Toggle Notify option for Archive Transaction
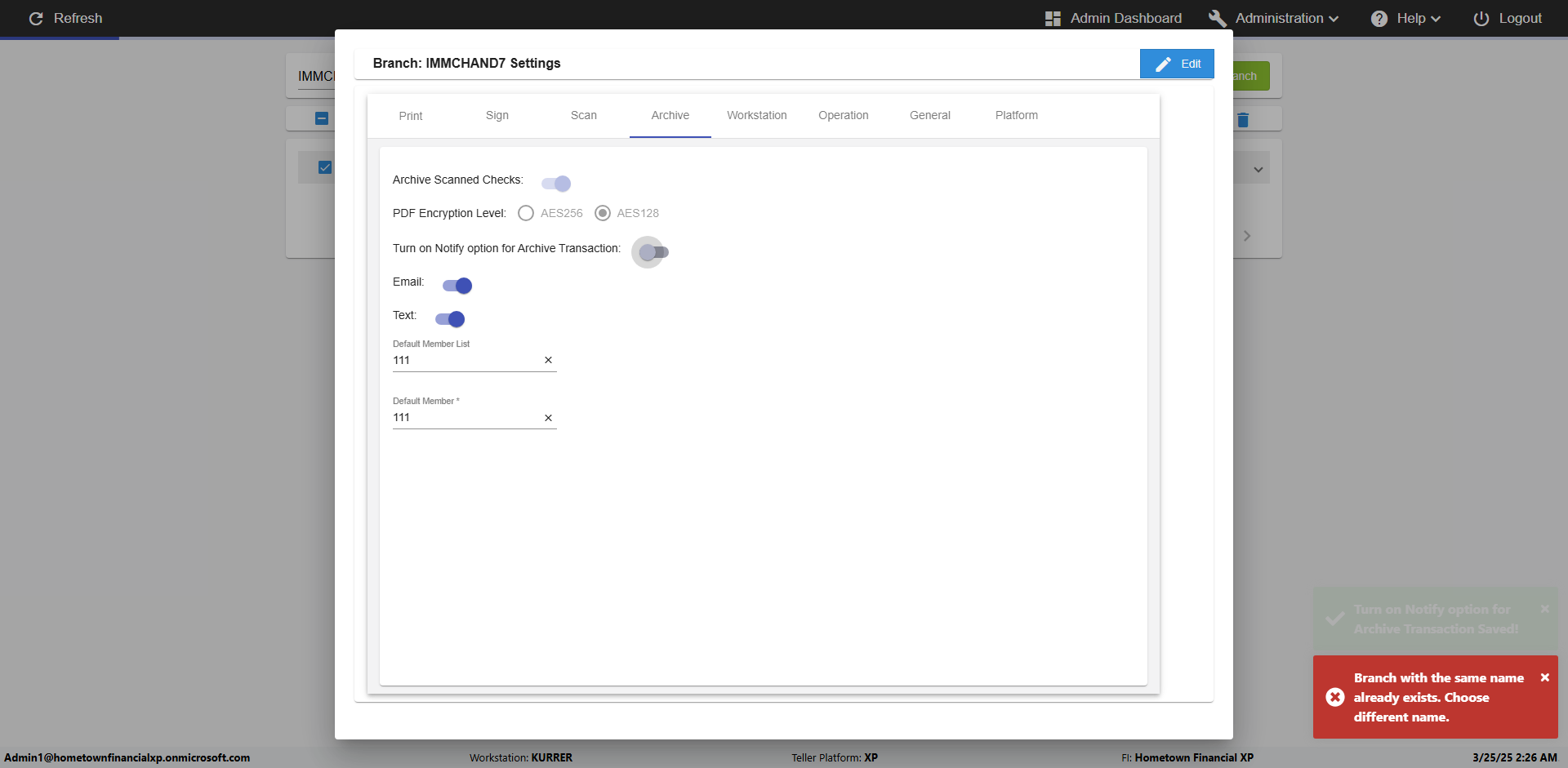This screenshot has width=1568, height=768. [653, 252]
